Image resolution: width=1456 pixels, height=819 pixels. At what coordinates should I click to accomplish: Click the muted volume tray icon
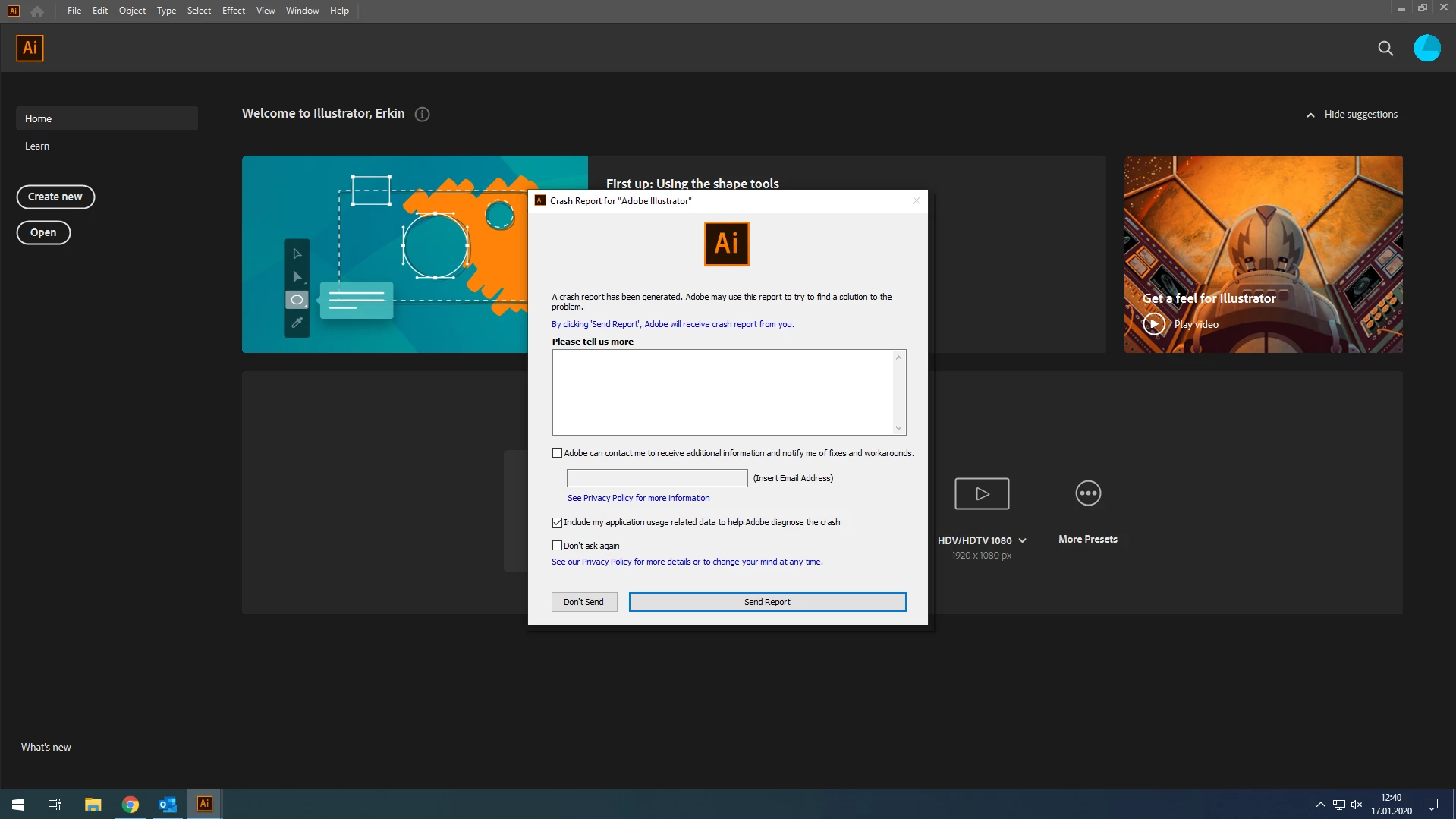point(1357,805)
